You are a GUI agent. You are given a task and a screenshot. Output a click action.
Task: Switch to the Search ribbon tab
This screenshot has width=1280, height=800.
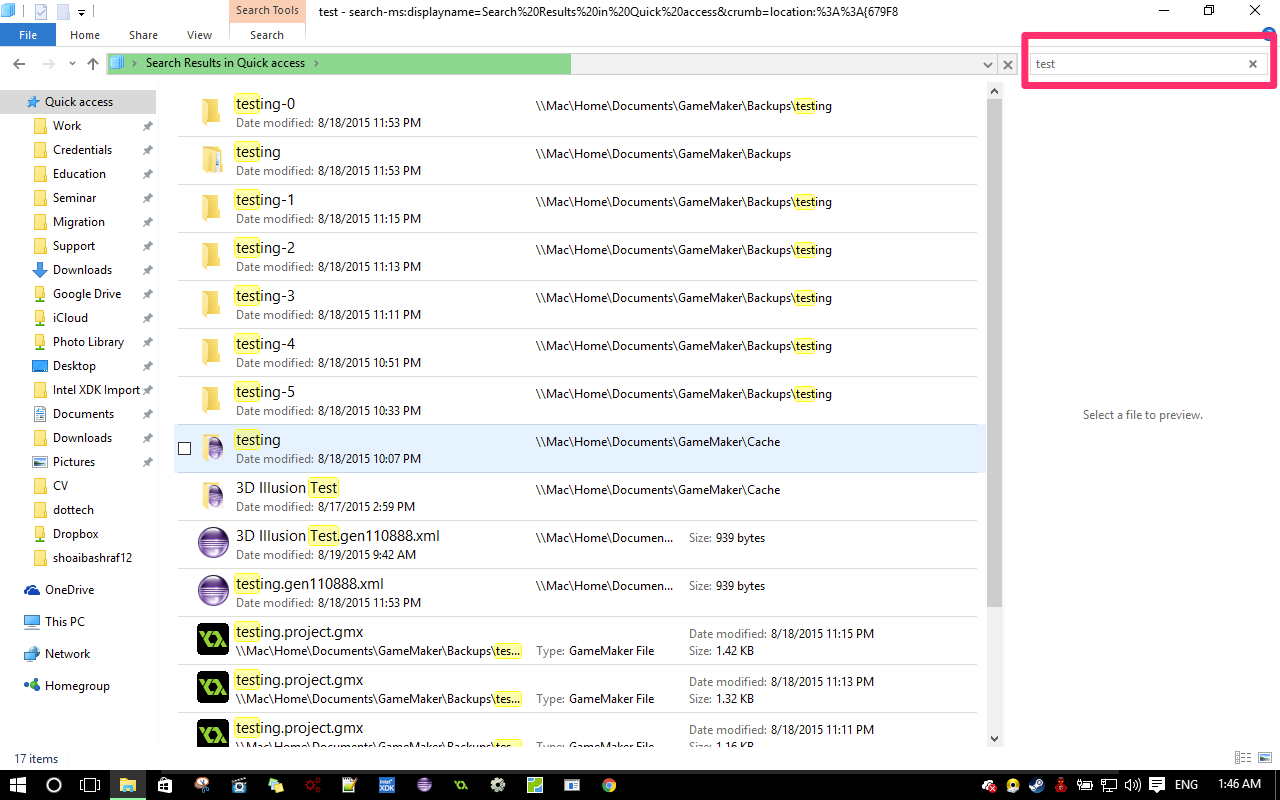pos(266,34)
